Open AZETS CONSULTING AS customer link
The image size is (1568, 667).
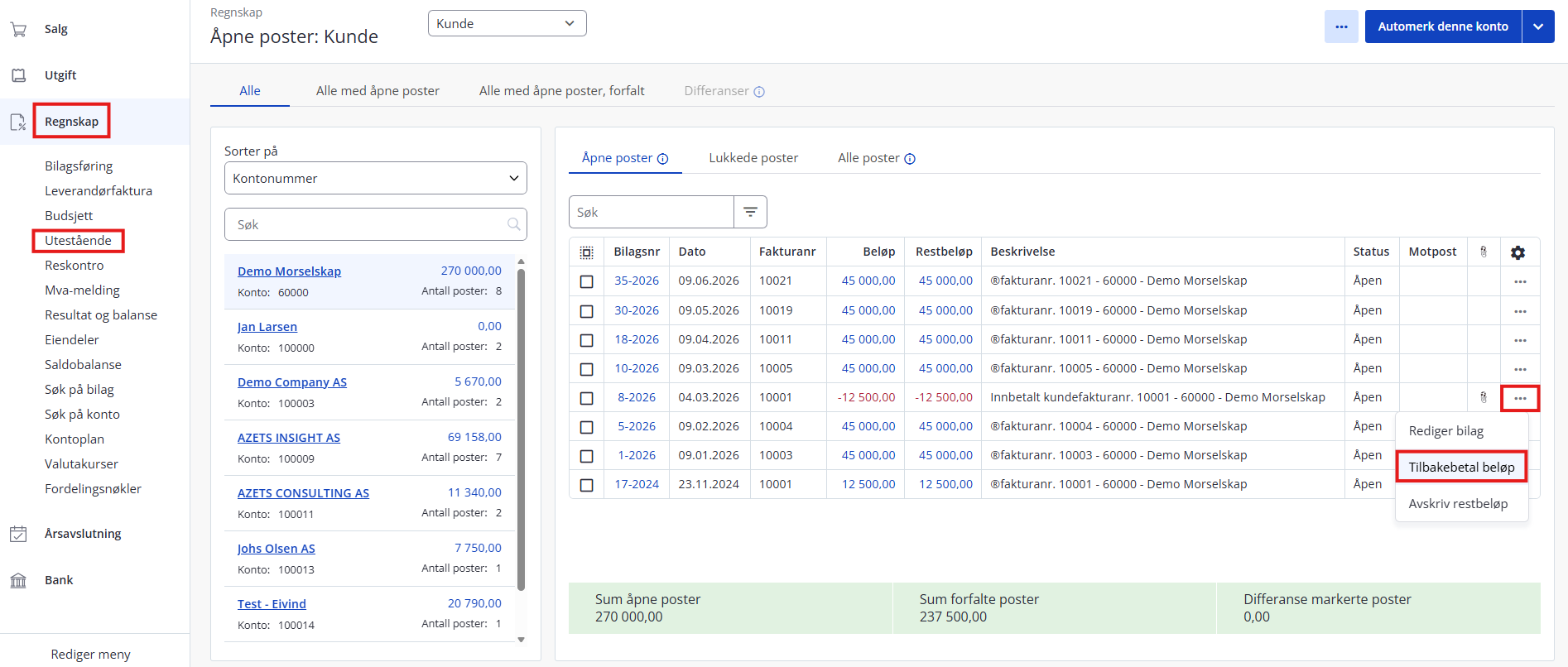point(303,493)
